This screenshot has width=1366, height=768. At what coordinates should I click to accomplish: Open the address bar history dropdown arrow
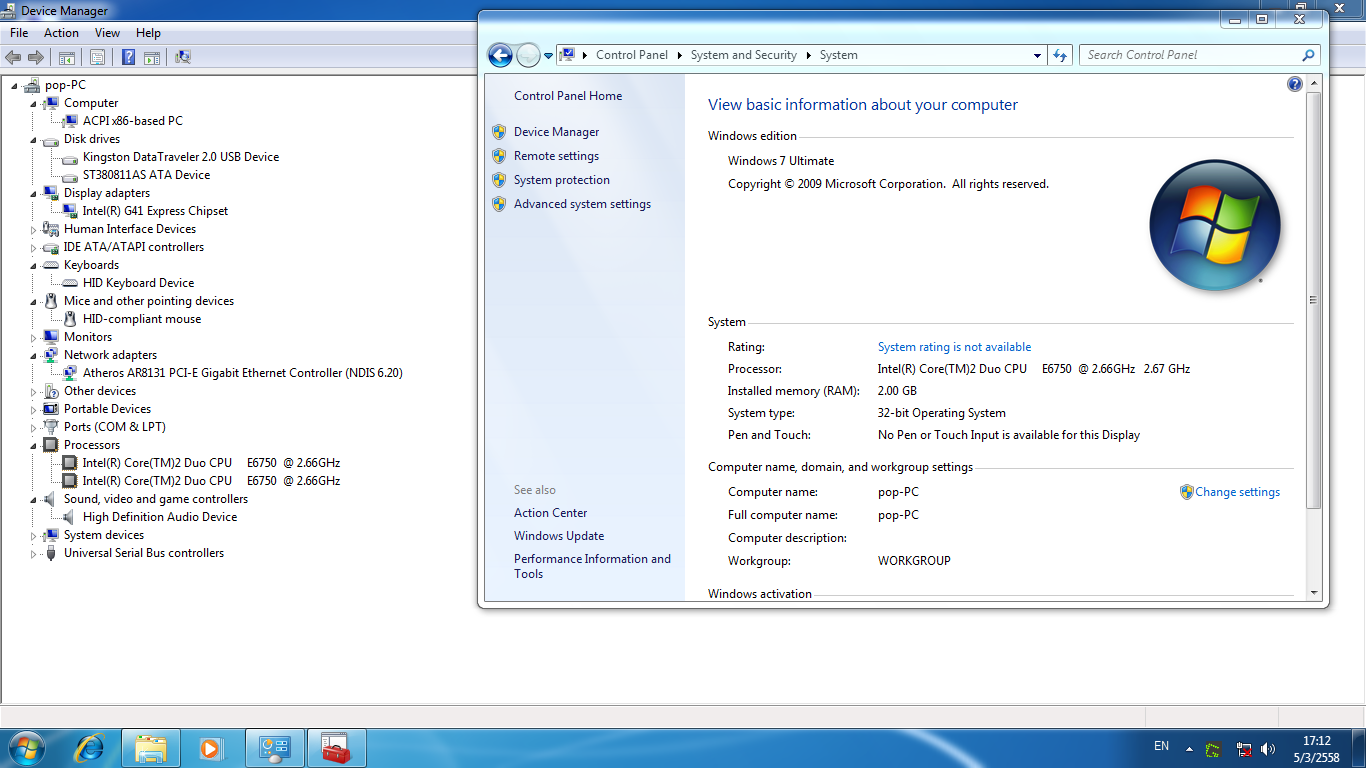[1038, 55]
